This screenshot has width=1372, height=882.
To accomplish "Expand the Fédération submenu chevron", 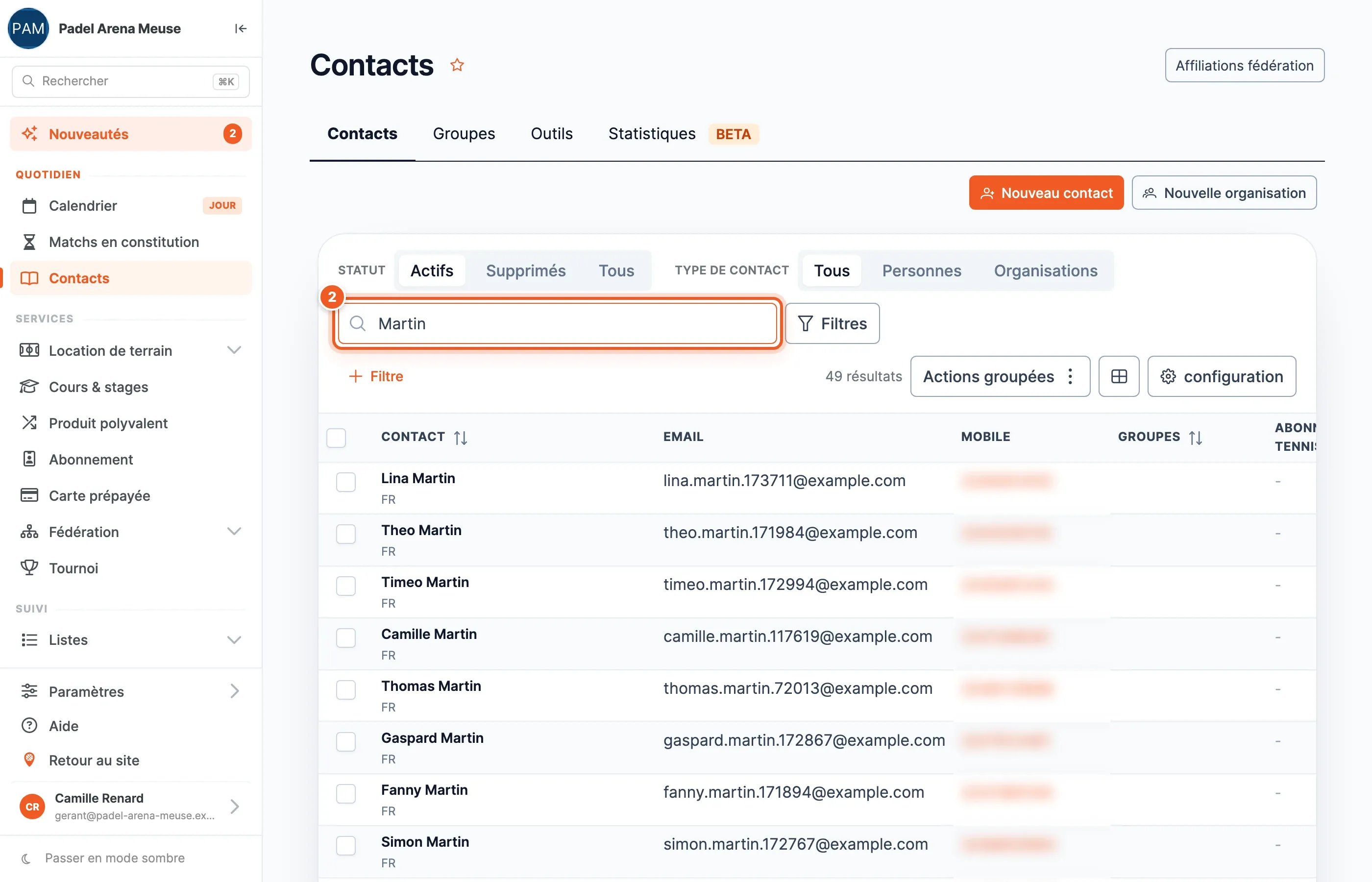I will pos(234,531).
